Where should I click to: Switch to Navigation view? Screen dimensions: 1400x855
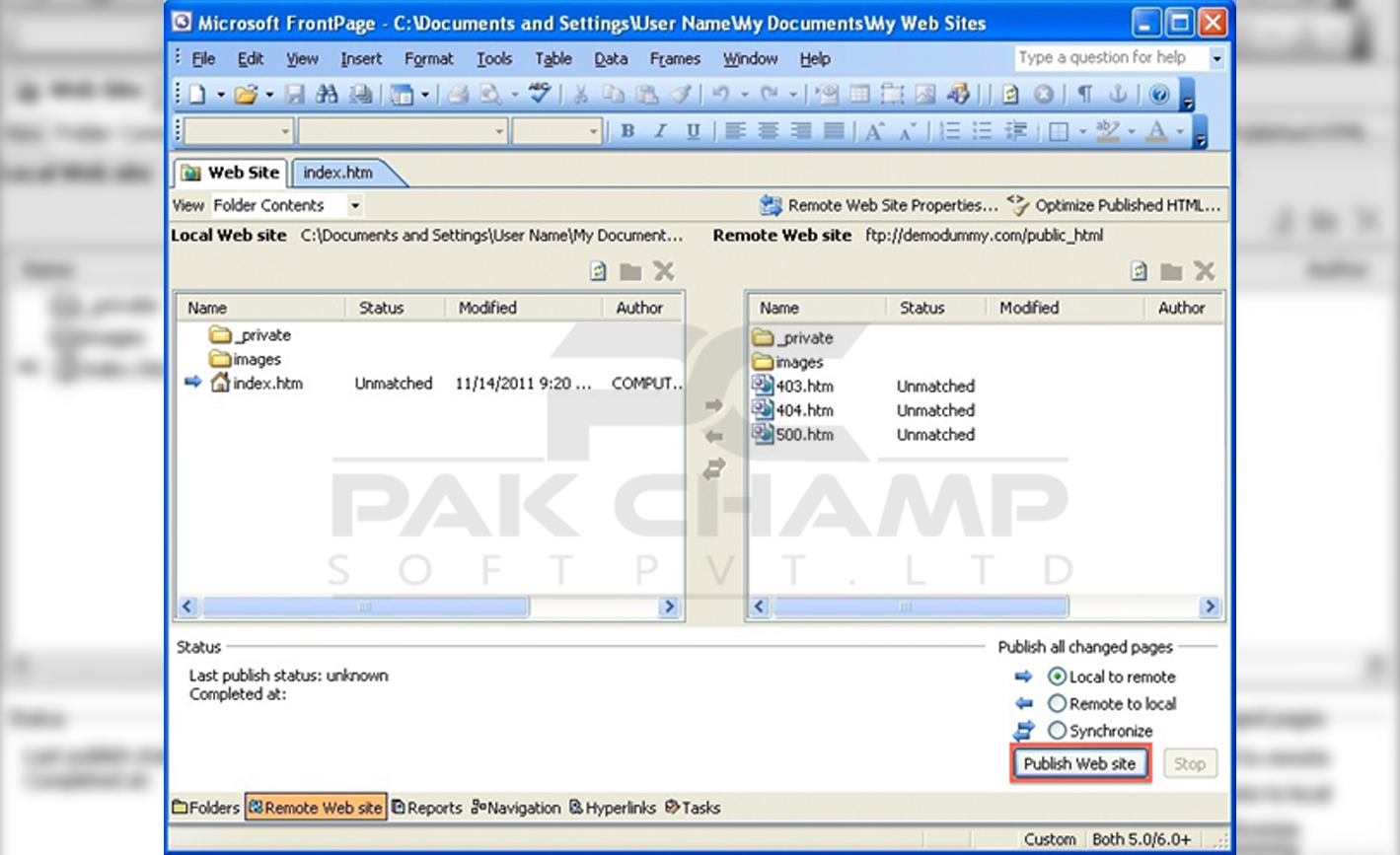pyautogui.click(x=515, y=808)
